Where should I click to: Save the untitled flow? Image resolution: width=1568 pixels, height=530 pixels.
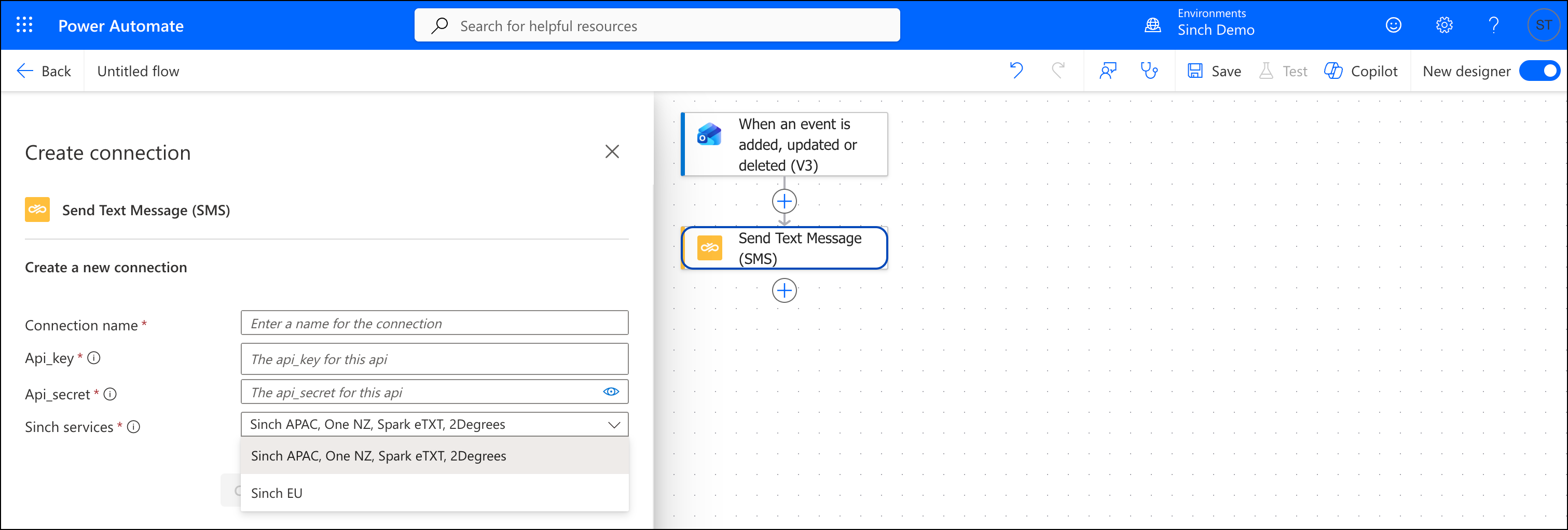pyautogui.click(x=1214, y=71)
